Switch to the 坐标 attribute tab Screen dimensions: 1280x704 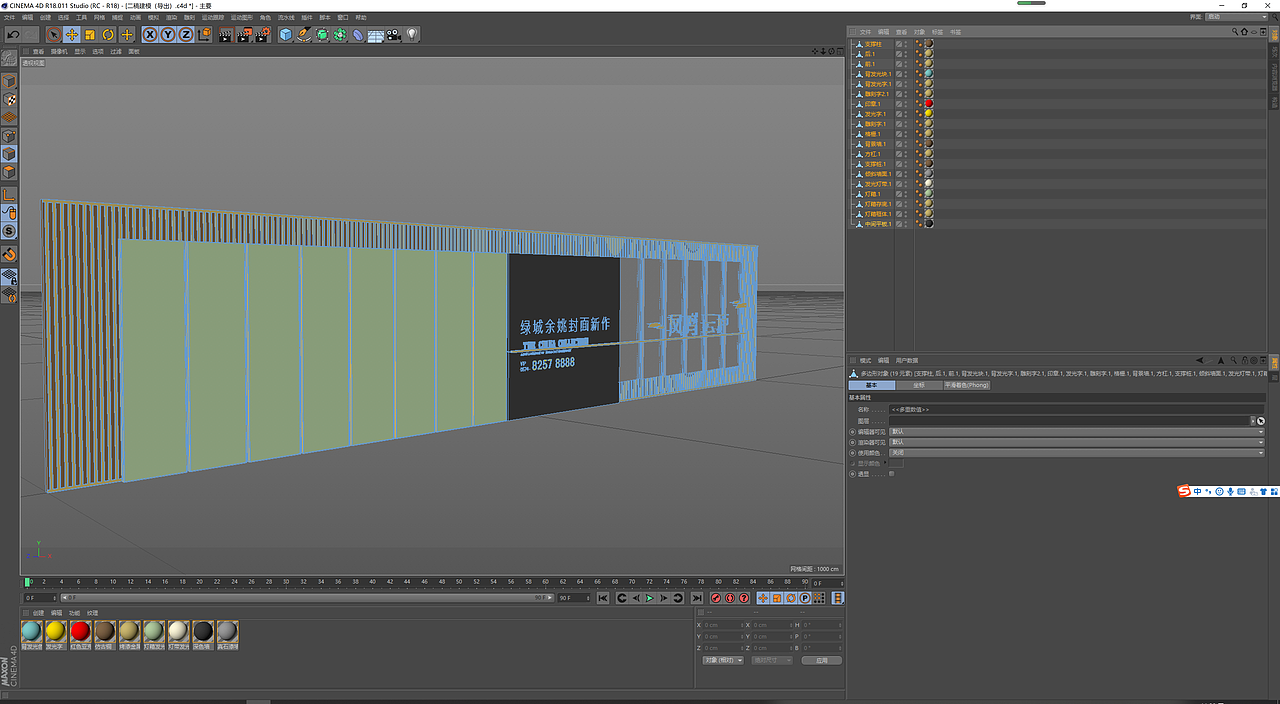pos(919,385)
